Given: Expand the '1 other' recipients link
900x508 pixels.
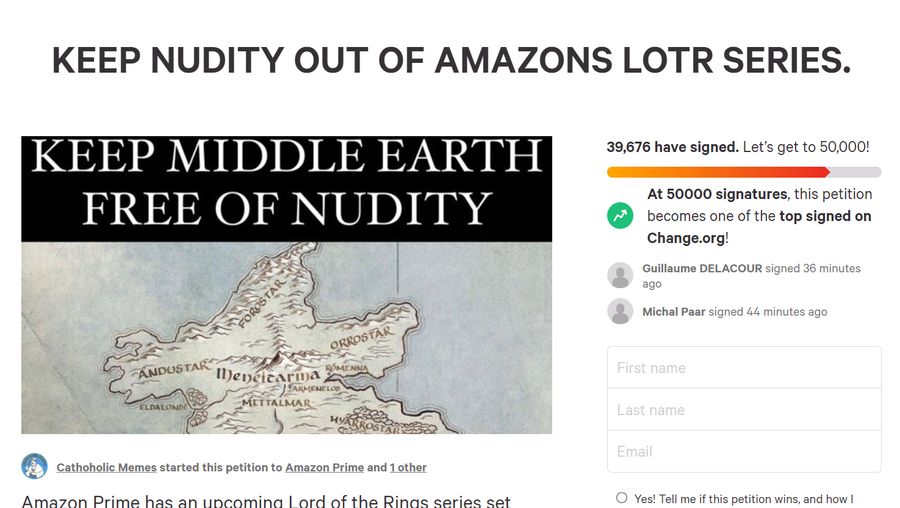Looking at the screenshot, I should tap(408, 467).
